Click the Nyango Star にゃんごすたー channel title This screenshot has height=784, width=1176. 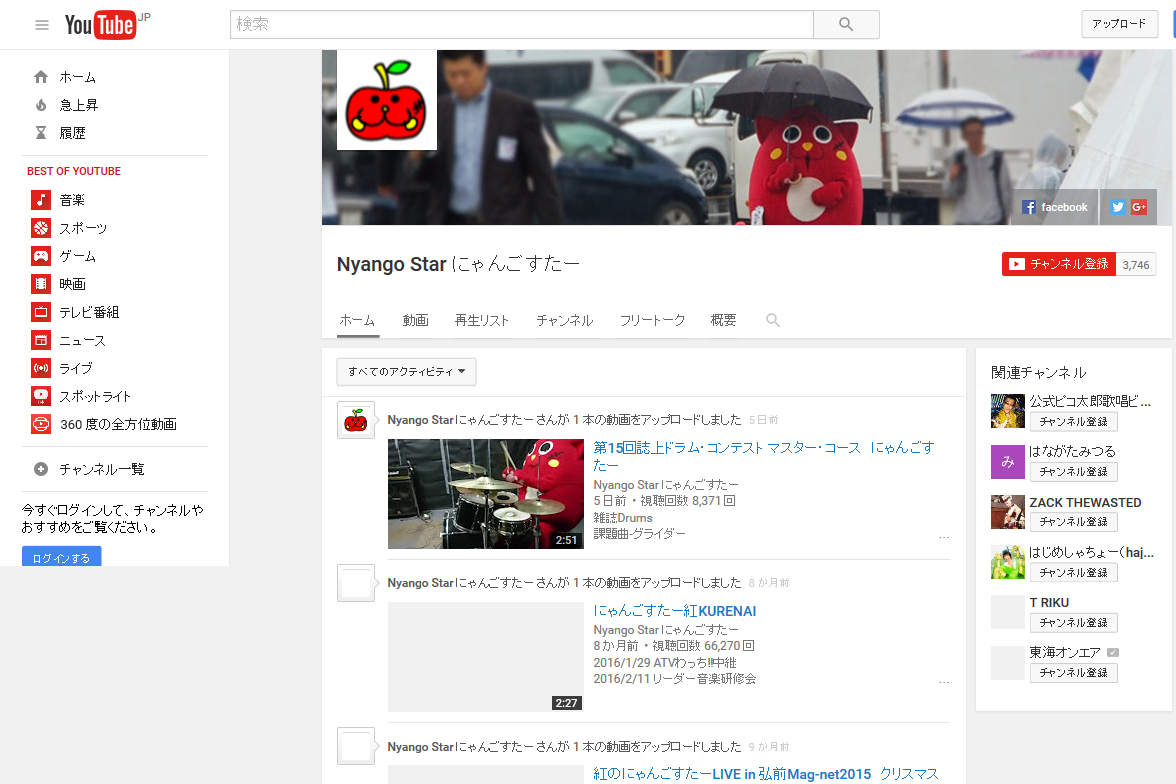pos(458,264)
